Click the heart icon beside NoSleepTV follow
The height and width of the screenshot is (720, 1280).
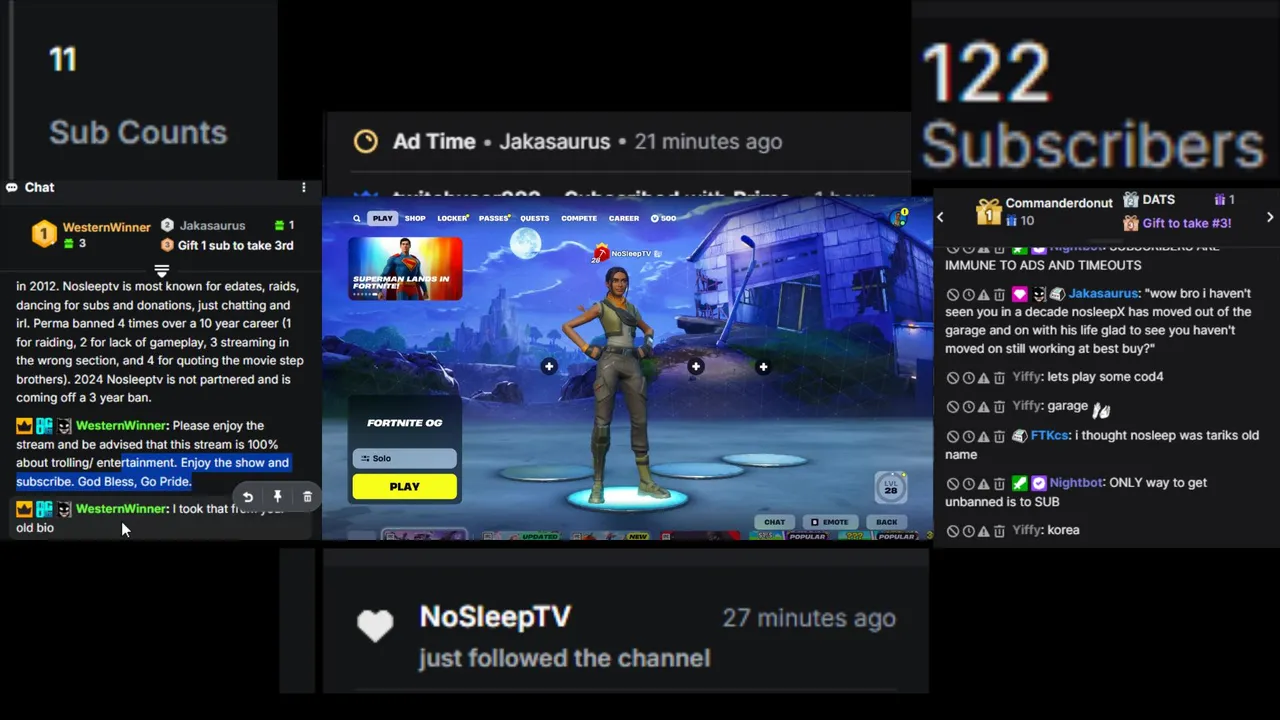point(376,625)
